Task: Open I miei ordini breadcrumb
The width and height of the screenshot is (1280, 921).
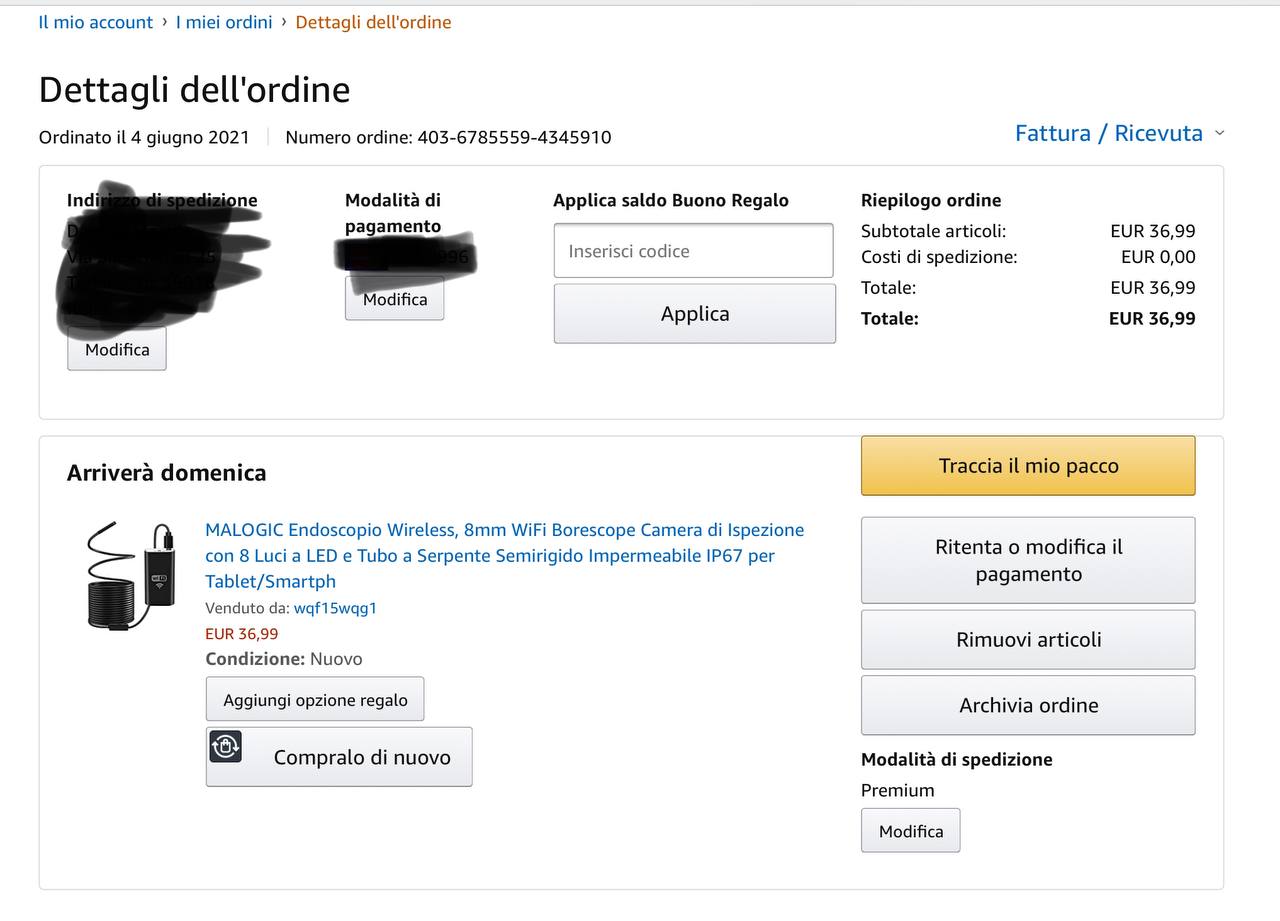Action: point(224,22)
